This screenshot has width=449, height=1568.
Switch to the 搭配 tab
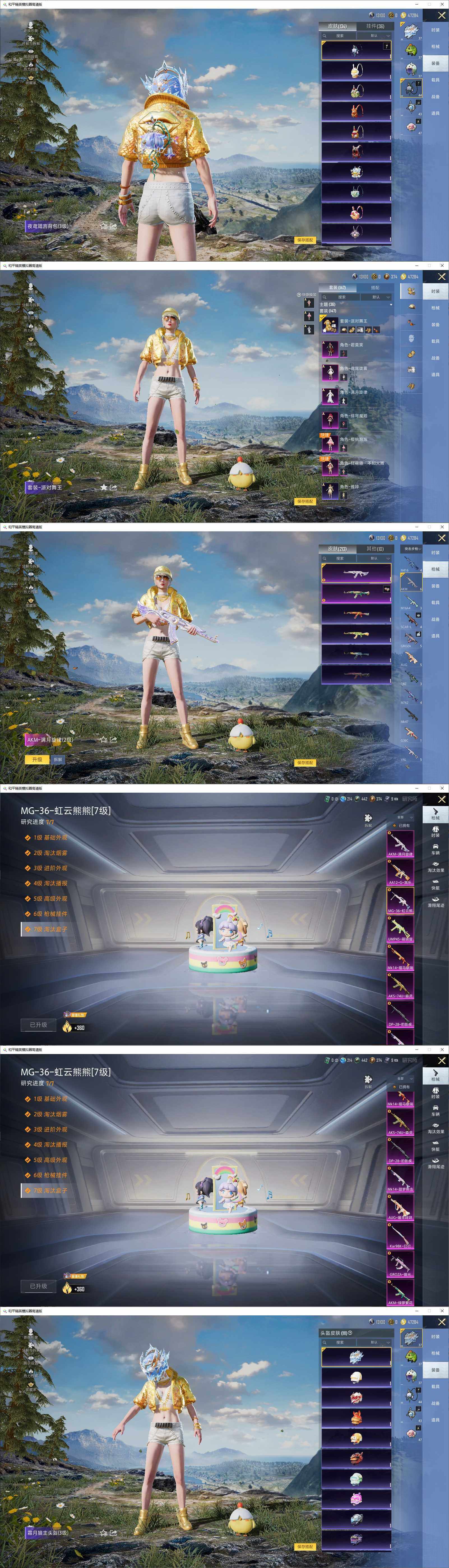pyautogui.click(x=375, y=287)
